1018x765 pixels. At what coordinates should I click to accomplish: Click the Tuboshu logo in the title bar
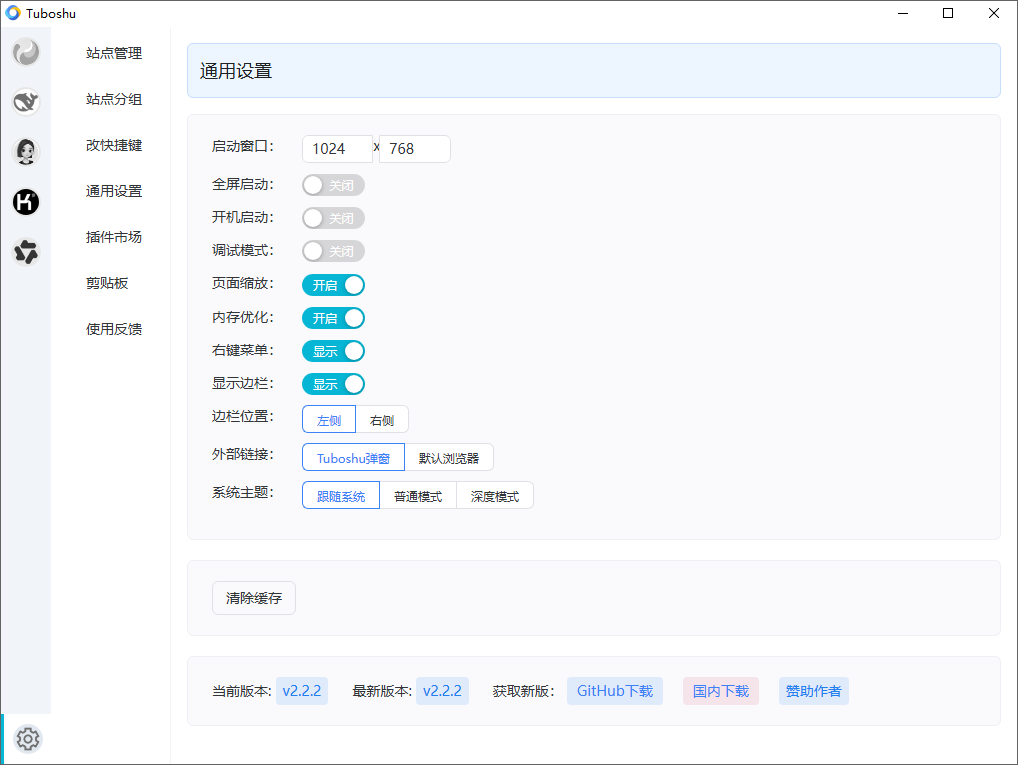(12, 13)
